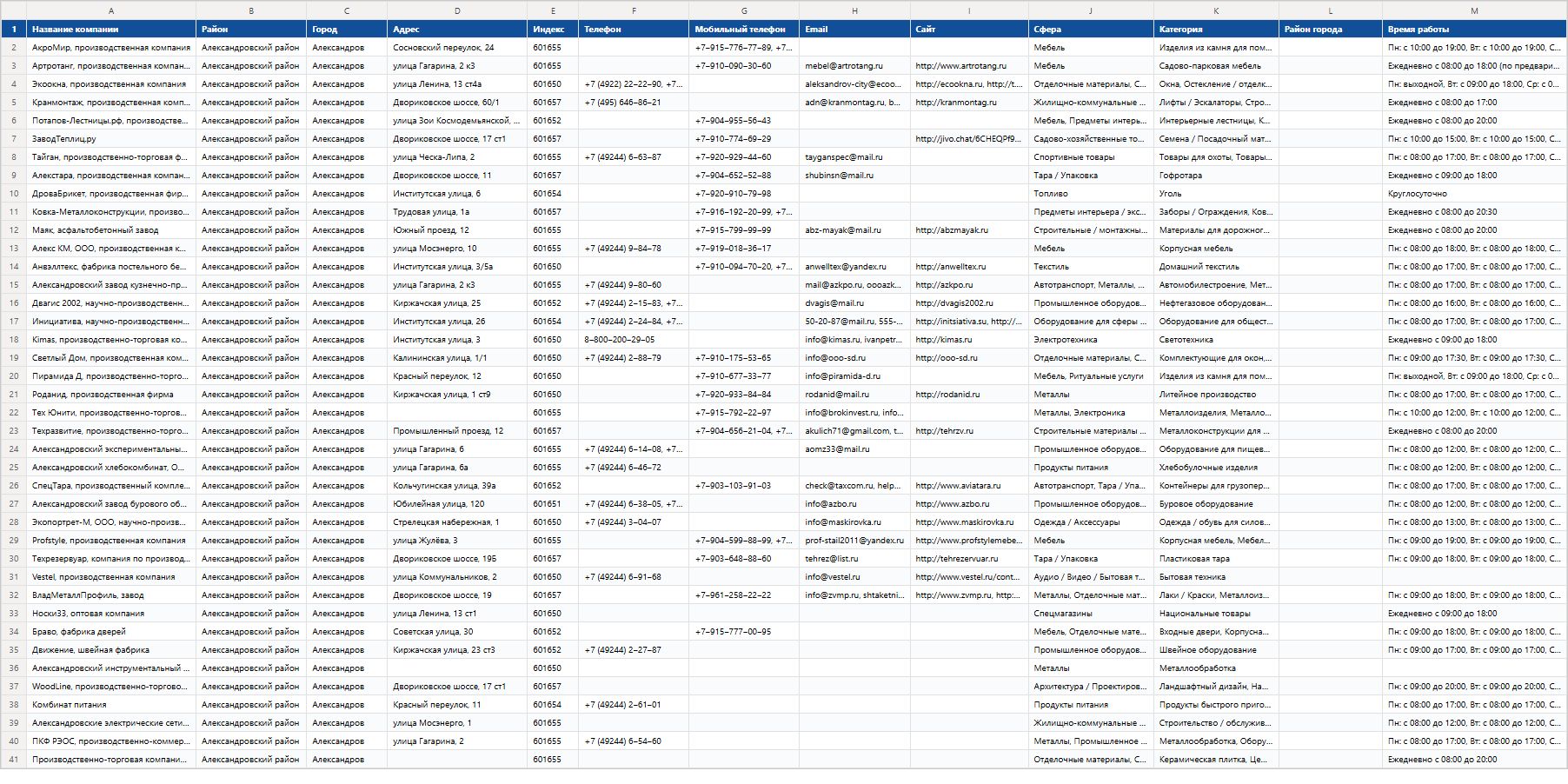Select cell 'Литейное производство'
This screenshot has height=784, width=1568.
(x=1216, y=394)
